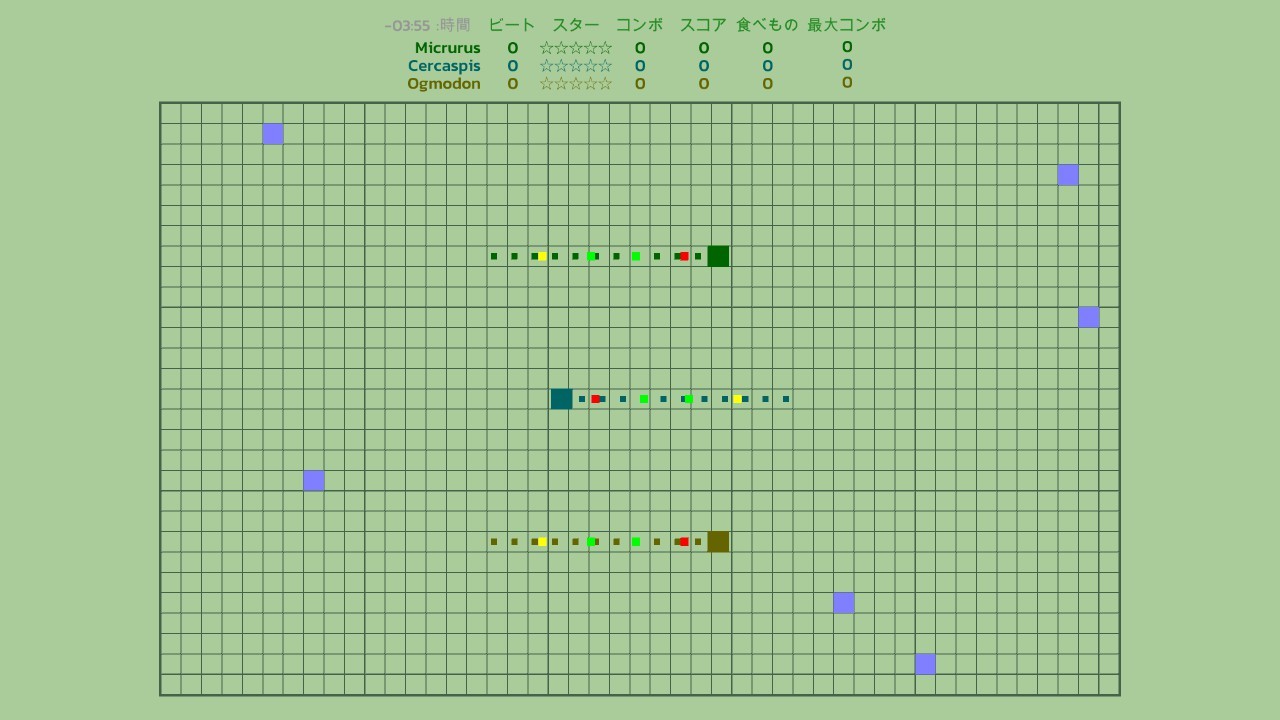Click the Cercaspis 食べもの value 0
1280x720 pixels.
click(x=768, y=66)
